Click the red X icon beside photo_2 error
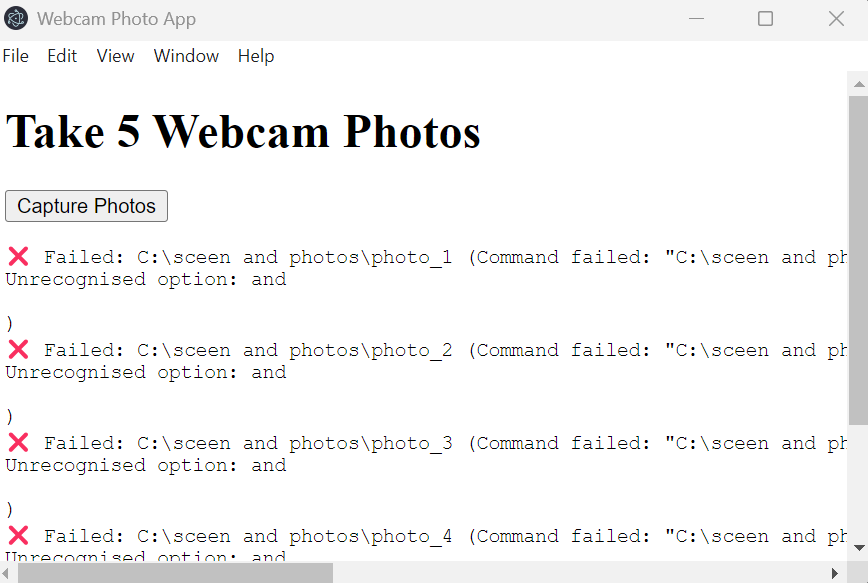Viewport: 868px width, 583px height. [18, 349]
